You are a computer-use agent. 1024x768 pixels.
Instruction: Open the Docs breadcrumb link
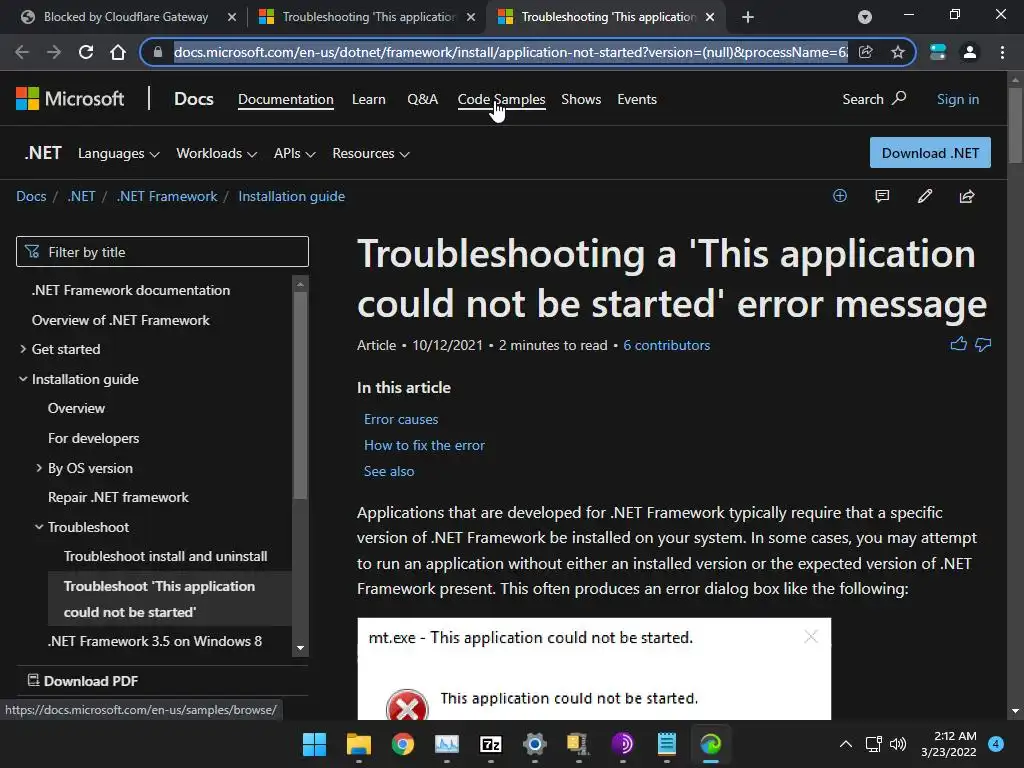click(x=31, y=197)
